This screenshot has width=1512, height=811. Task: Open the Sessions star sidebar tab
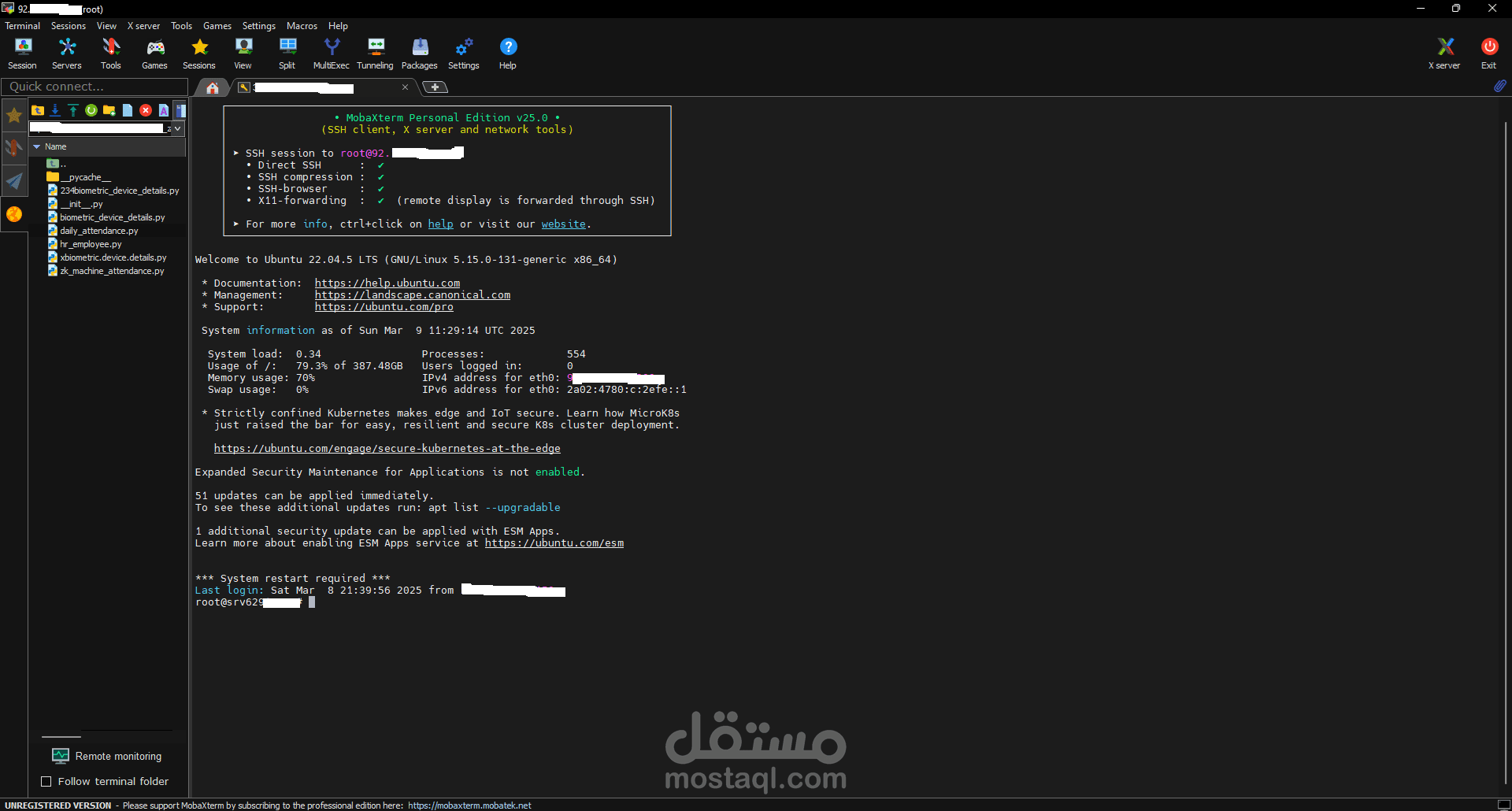pyautogui.click(x=14, y=116)
